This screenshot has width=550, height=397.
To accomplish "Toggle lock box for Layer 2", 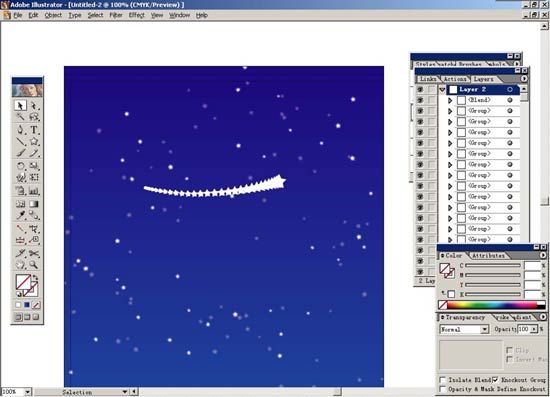I will point(431,89).
